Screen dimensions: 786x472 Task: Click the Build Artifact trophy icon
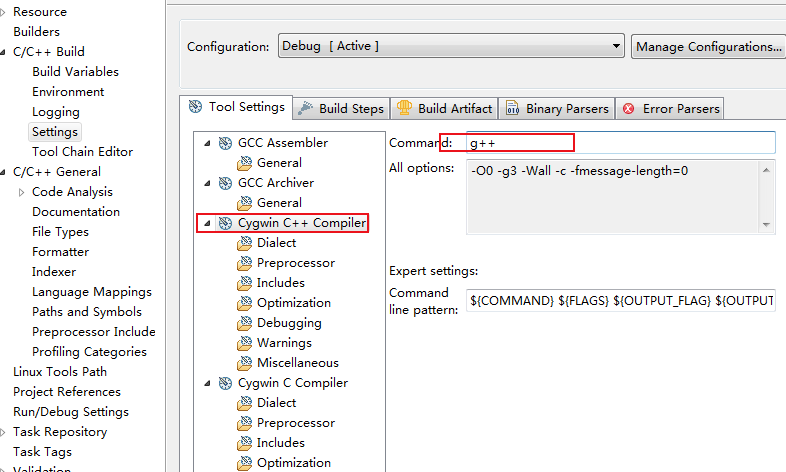404,108
